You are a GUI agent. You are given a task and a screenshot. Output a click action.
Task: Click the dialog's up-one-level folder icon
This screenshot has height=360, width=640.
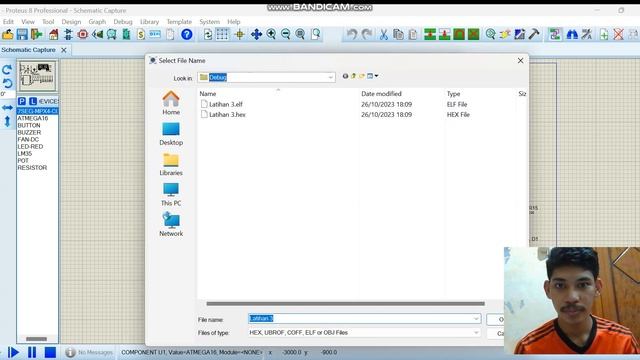point(353,76)
